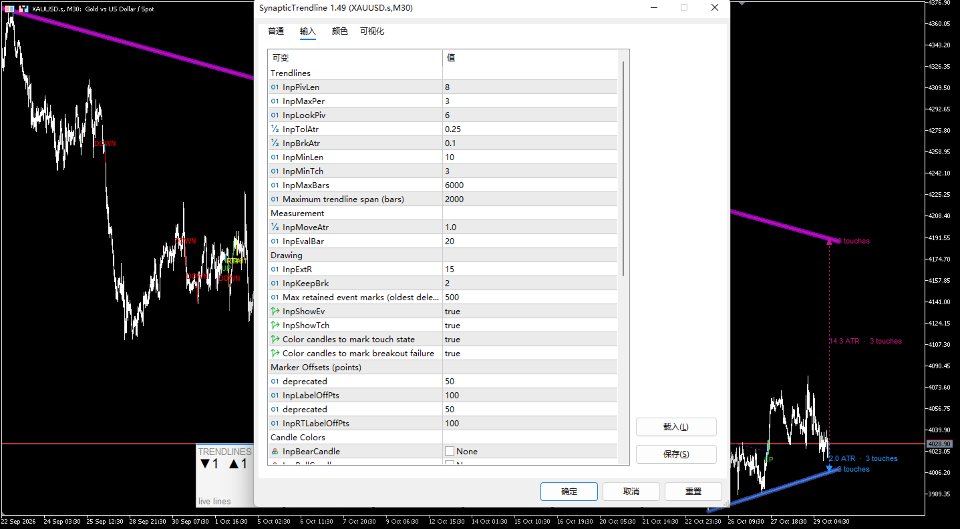The width and height of the screenshot is (960, 529).
Task: Click the 2.0 ATR · 3 touches chart label
Action: pos(863,458)
